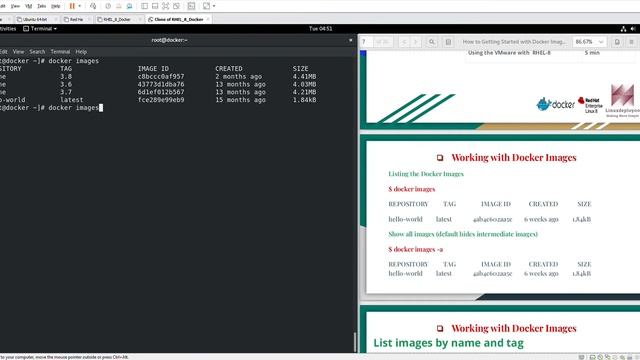Click the IMAGE ID column header in terminal
The width and height of the screenshot is (640, 360).
[x=153, y=69]
